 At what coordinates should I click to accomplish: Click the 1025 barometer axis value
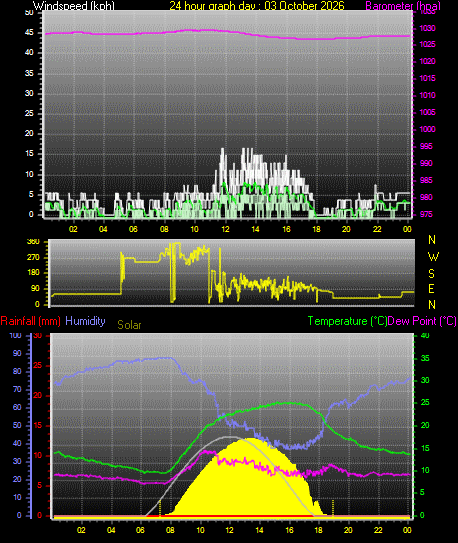428,44
